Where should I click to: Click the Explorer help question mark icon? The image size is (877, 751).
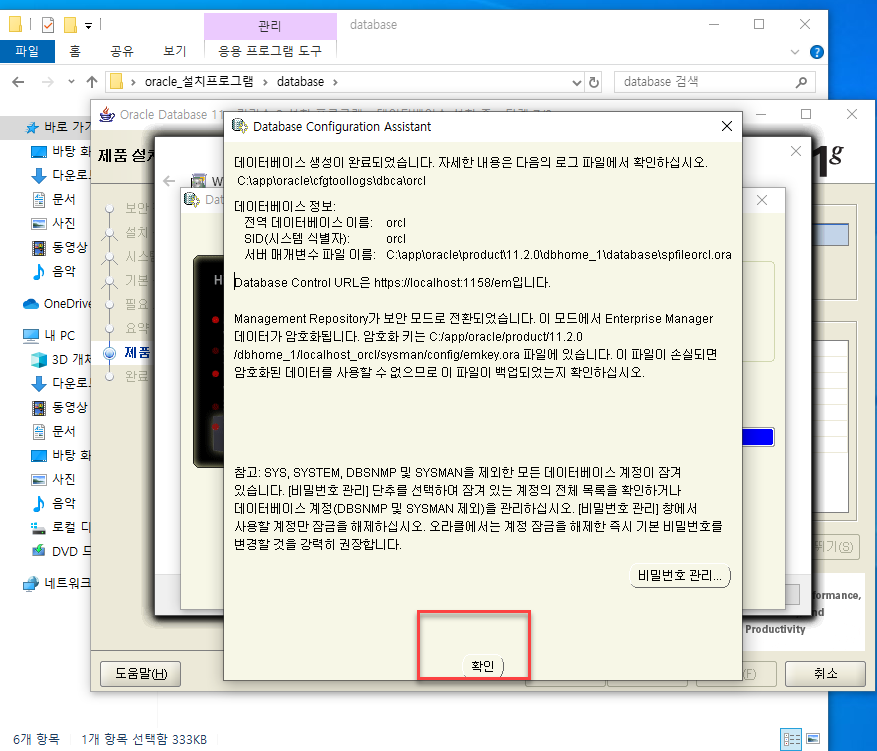tap(816, 52)
